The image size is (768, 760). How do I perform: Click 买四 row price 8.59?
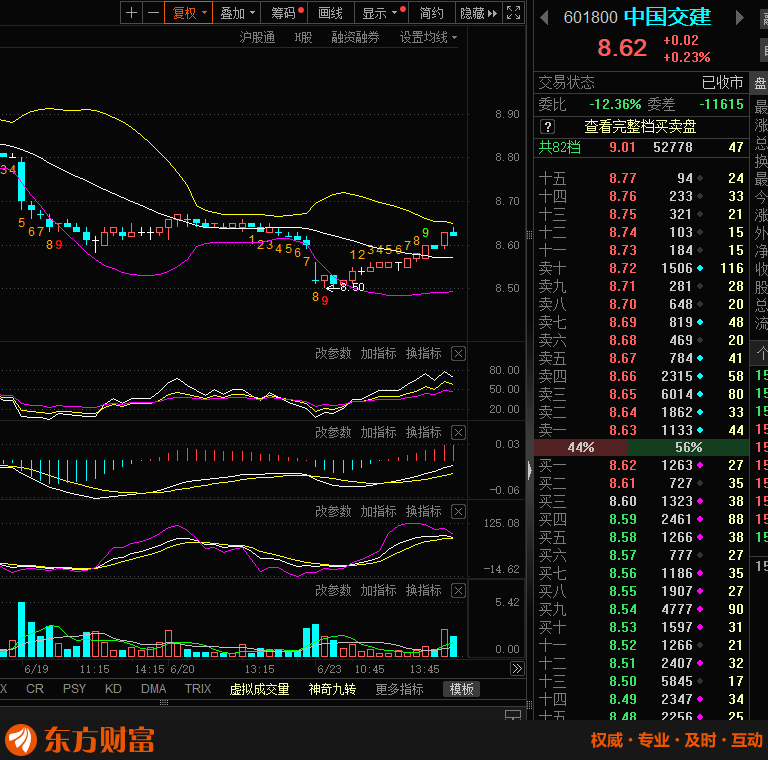[x=623, y=519]
